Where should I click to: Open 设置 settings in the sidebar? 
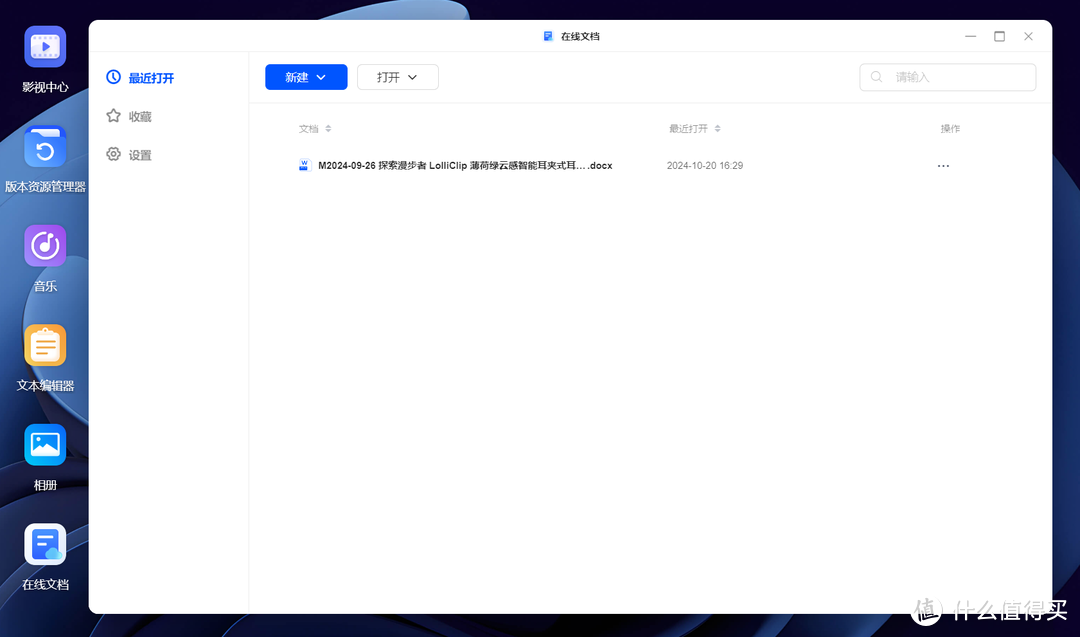[131, 154]
